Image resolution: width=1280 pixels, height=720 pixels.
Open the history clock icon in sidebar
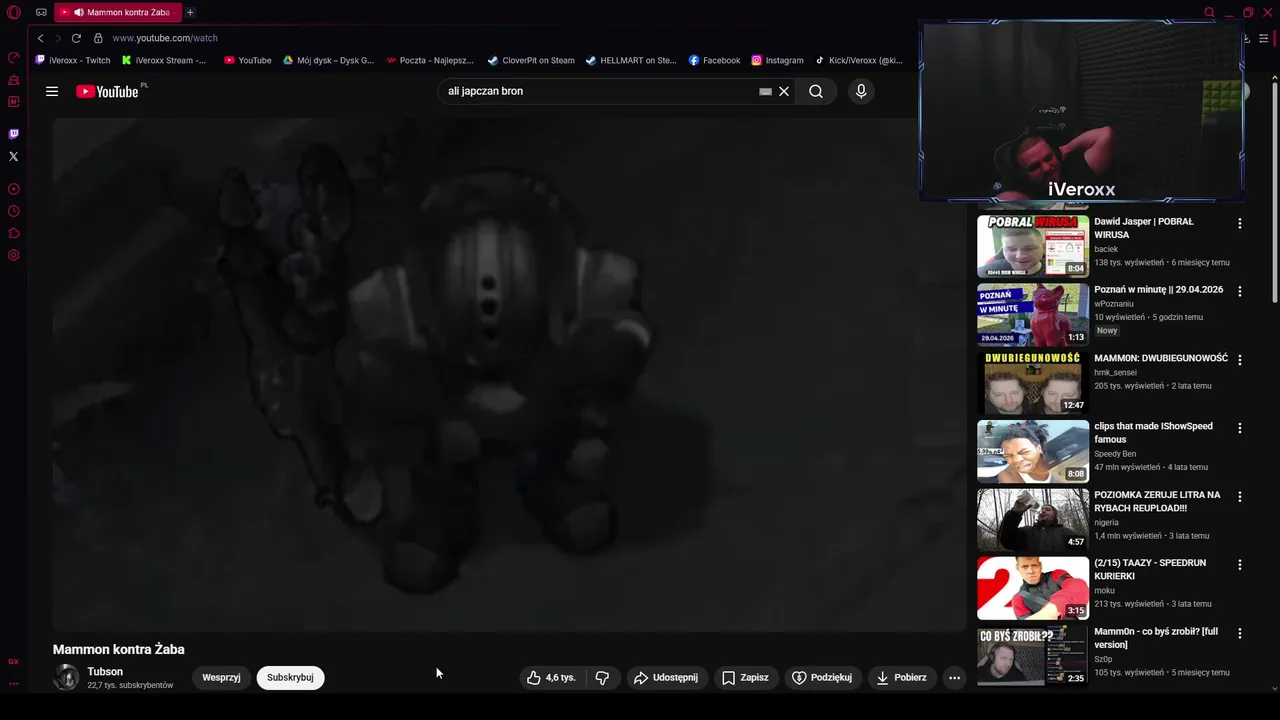pos(14,211)
